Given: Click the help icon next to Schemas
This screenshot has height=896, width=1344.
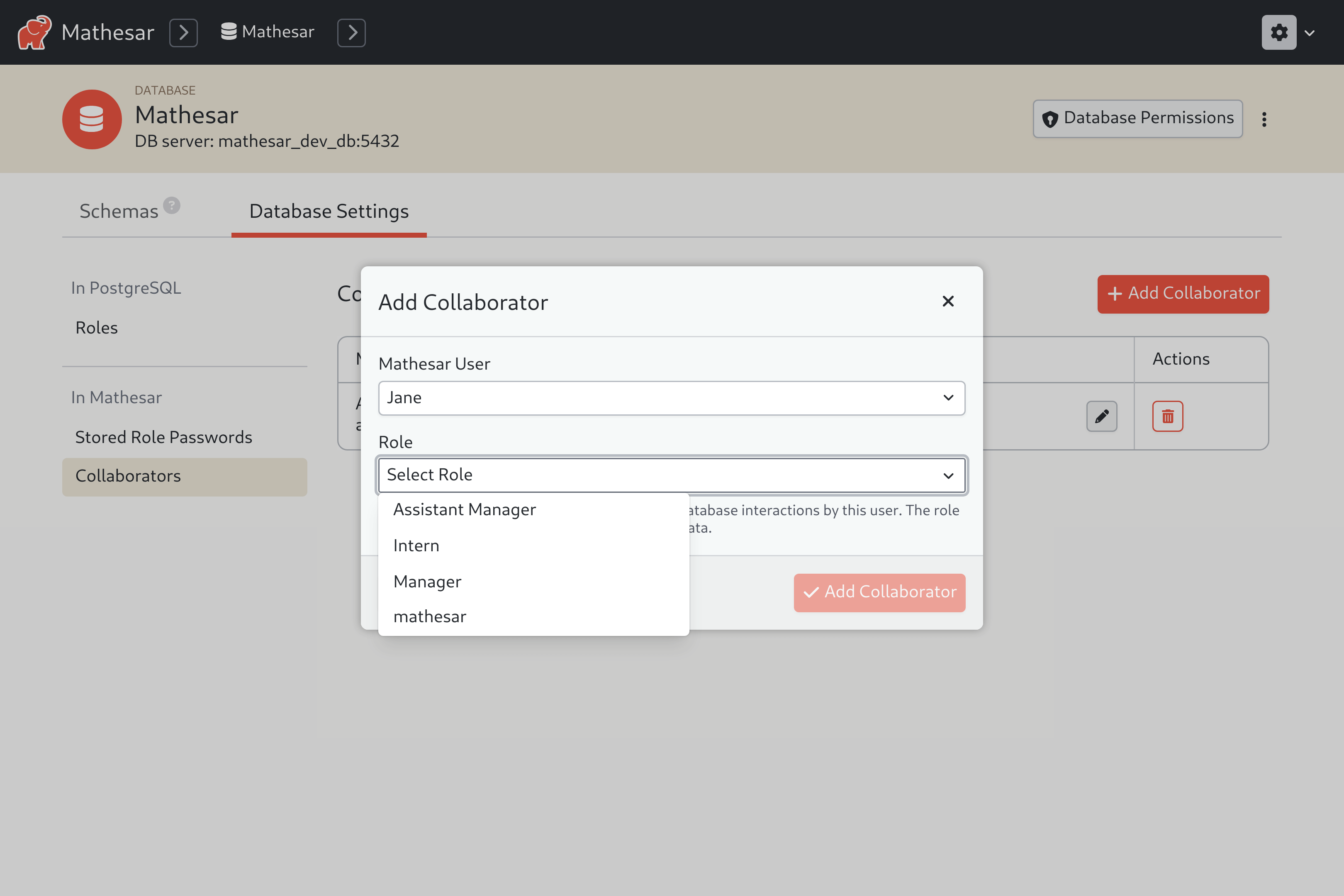Looking at the screenshot, I should (x=172, y=205).
